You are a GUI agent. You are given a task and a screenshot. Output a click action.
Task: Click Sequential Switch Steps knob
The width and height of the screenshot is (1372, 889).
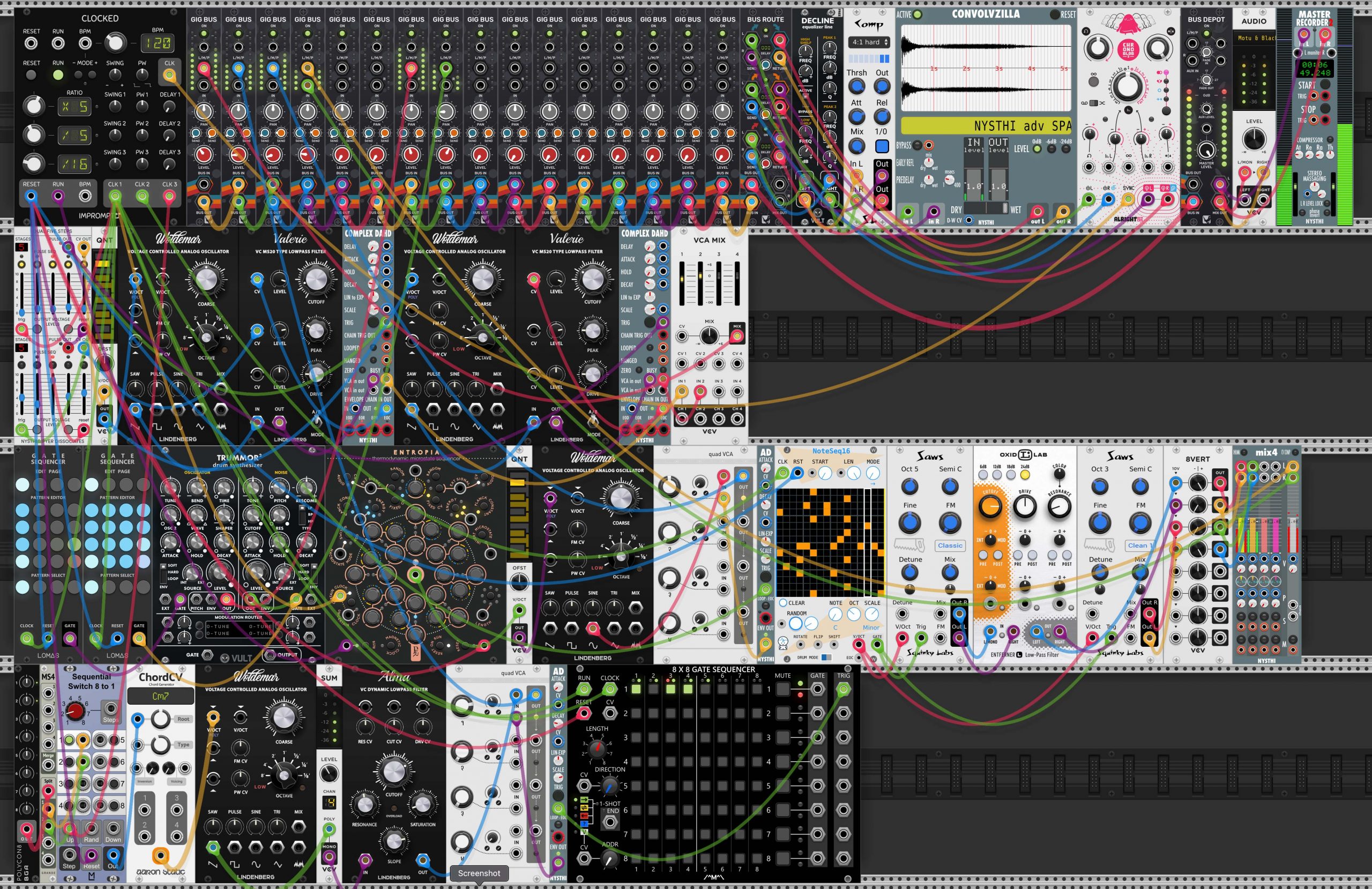(x=75, y=711)
